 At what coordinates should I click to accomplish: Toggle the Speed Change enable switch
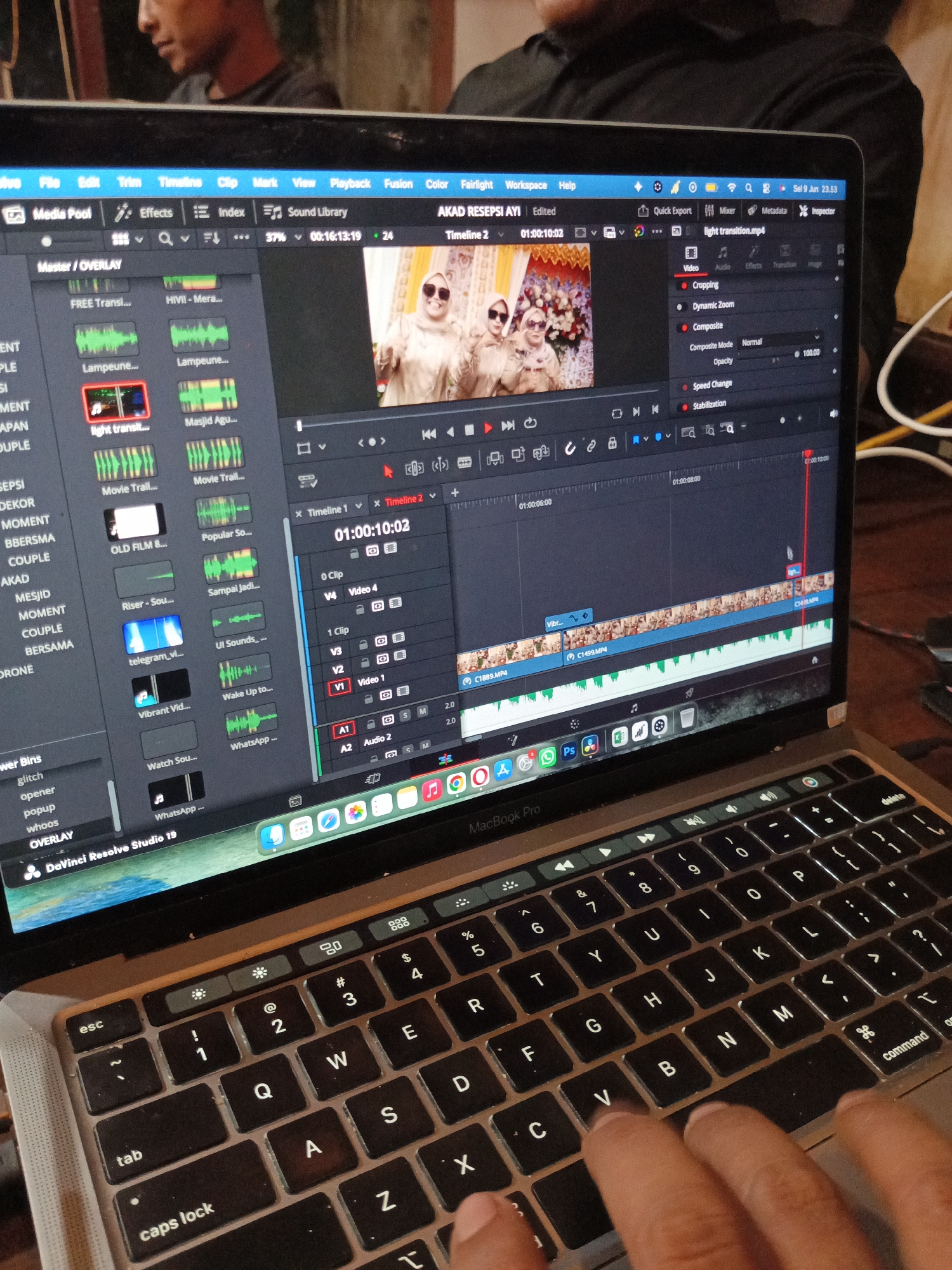point(685,387)
